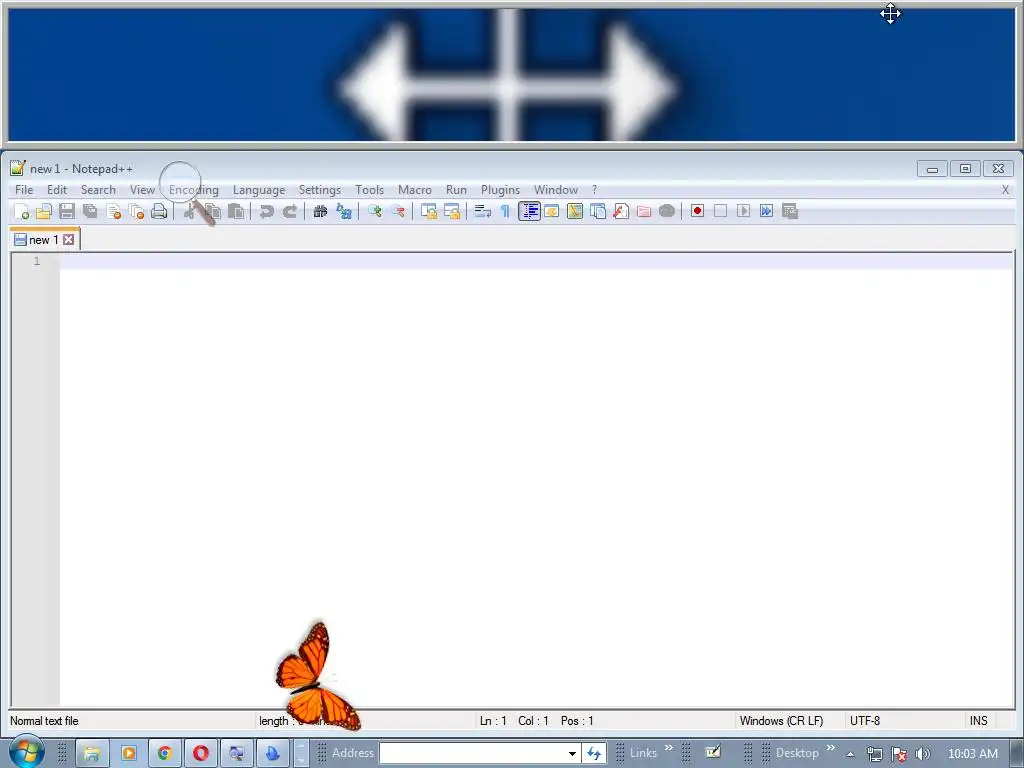Viewport: 1024px width, 768px height.
Task: Show hidden tray icons arrow
Action: tap(850, 754)
